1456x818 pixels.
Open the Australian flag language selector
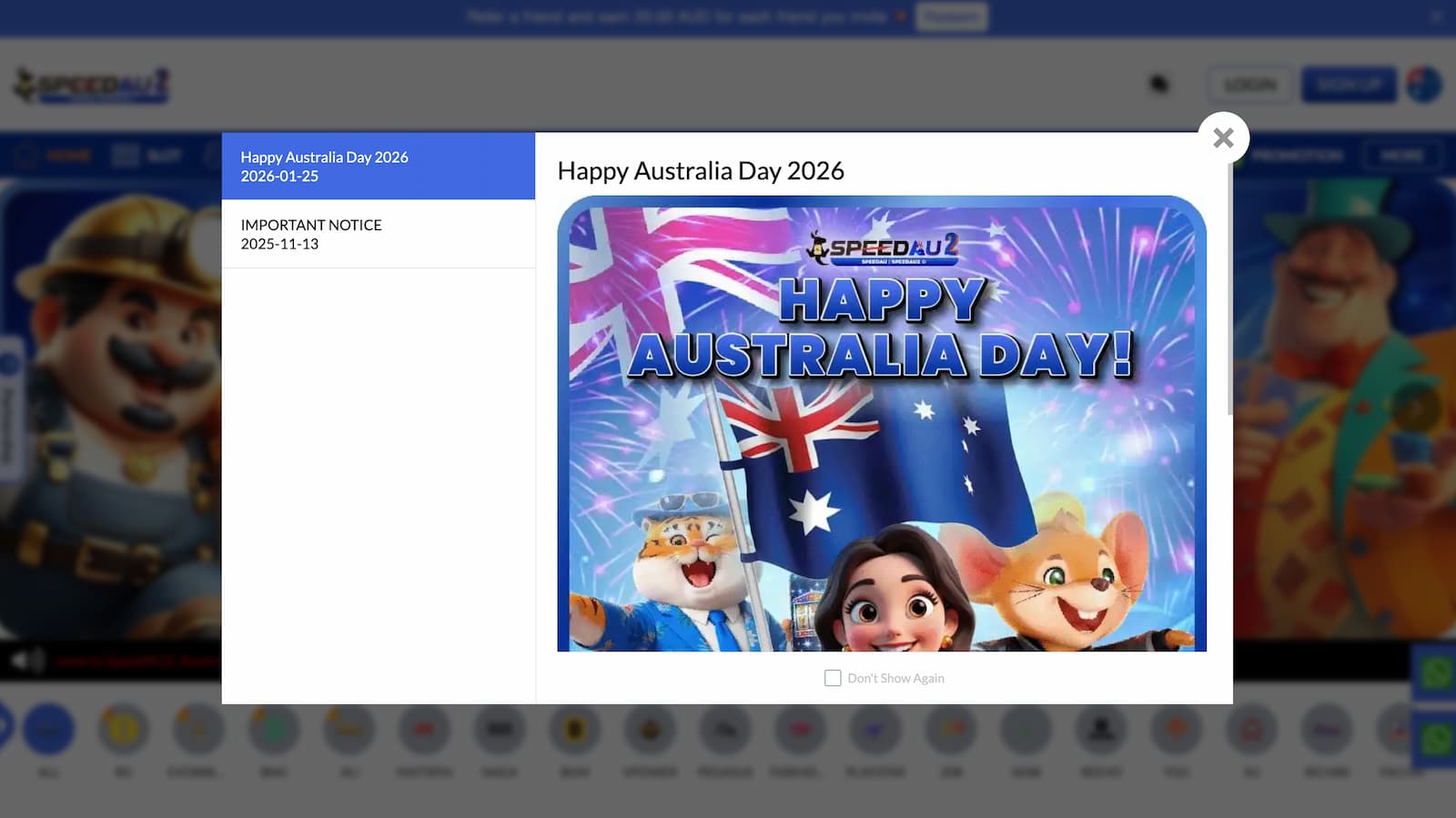pos(1423,85)
